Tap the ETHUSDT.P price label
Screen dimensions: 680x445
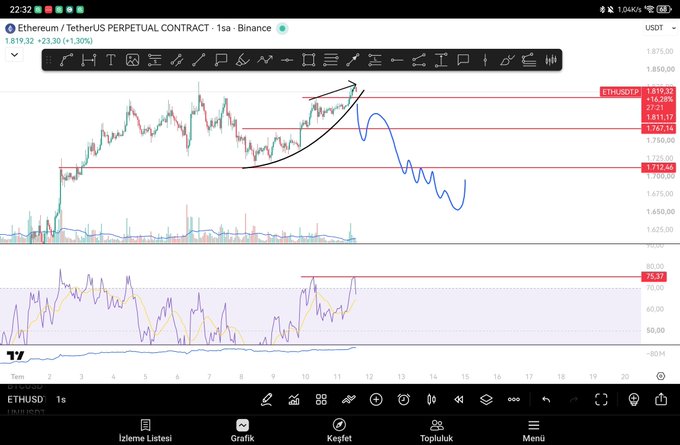(620, 92)
